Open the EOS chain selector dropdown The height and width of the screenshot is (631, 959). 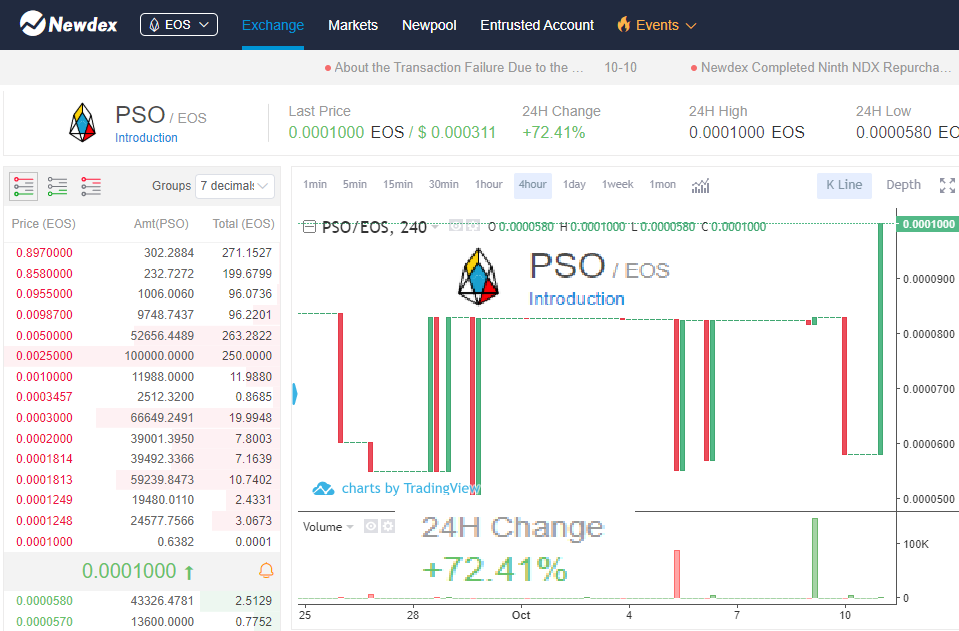(x=179, y=24)
